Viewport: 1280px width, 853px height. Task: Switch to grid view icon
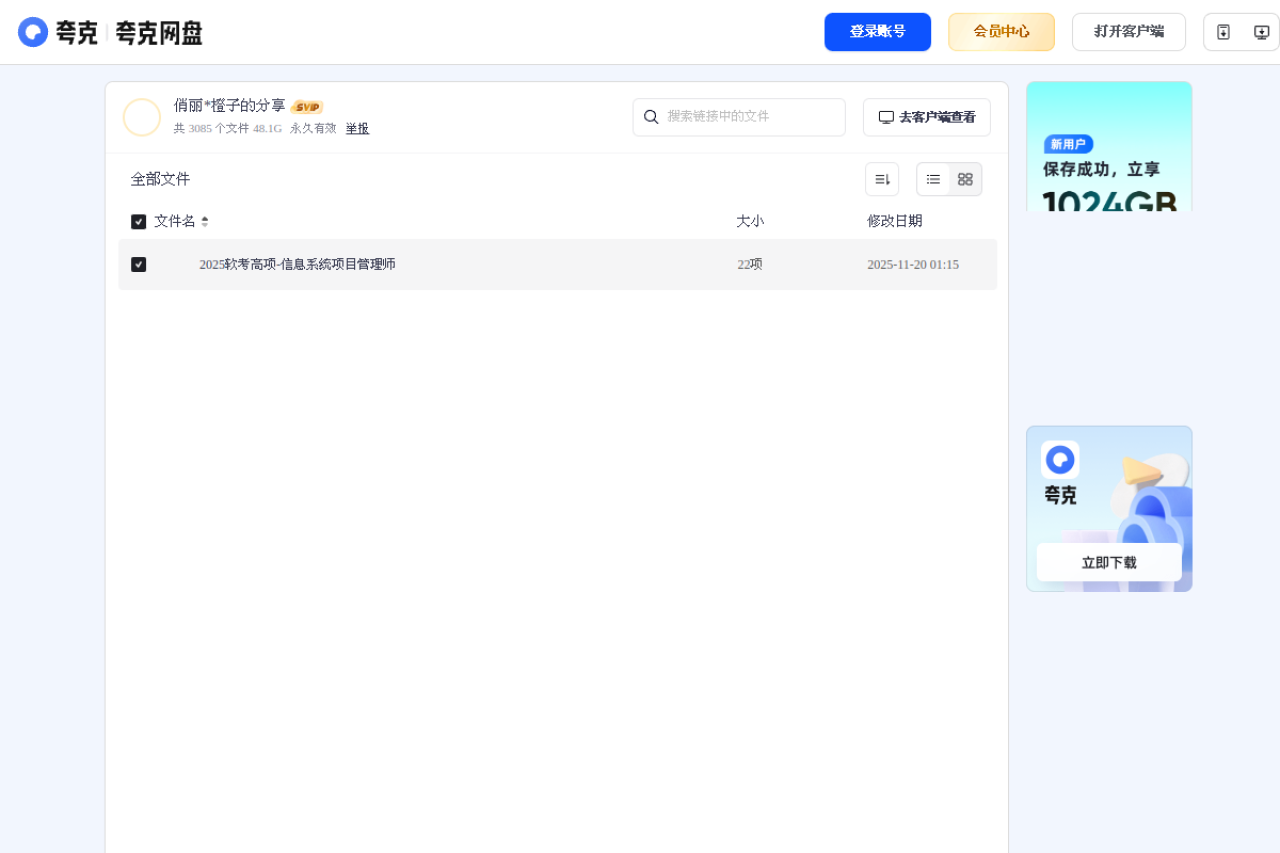964,179
